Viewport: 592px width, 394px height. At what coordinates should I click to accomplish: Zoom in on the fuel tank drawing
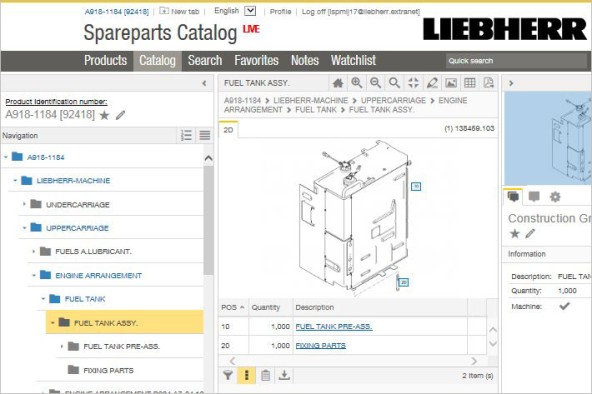click(x=357, y=83)
